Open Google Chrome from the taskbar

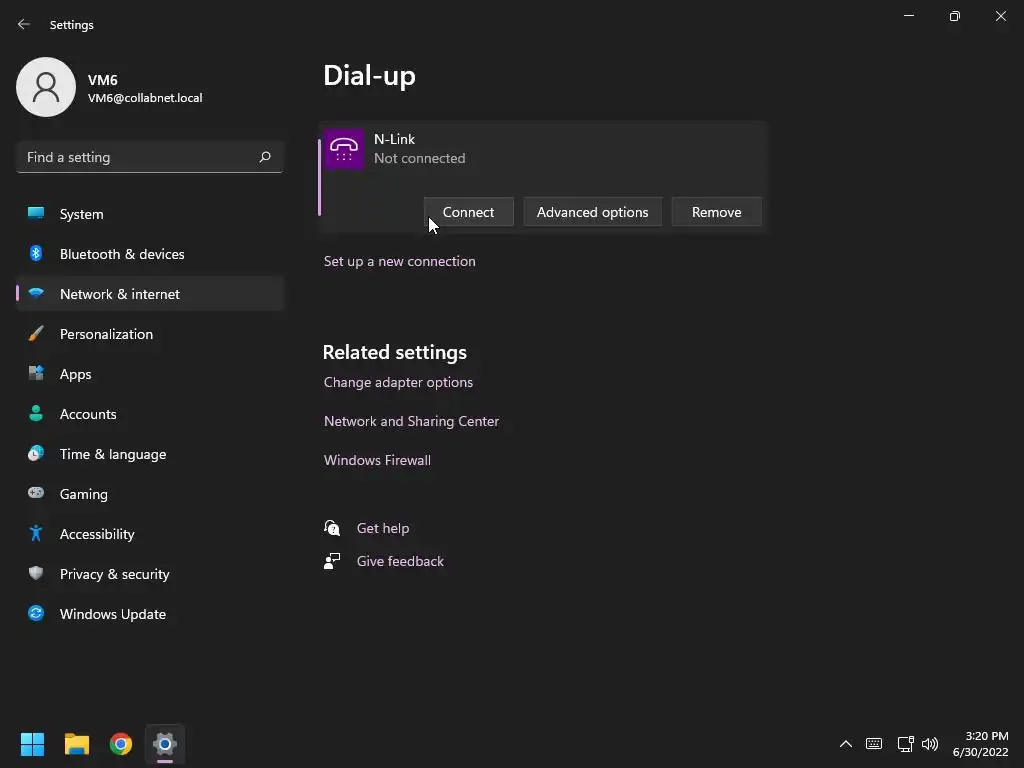click(121, 744)
